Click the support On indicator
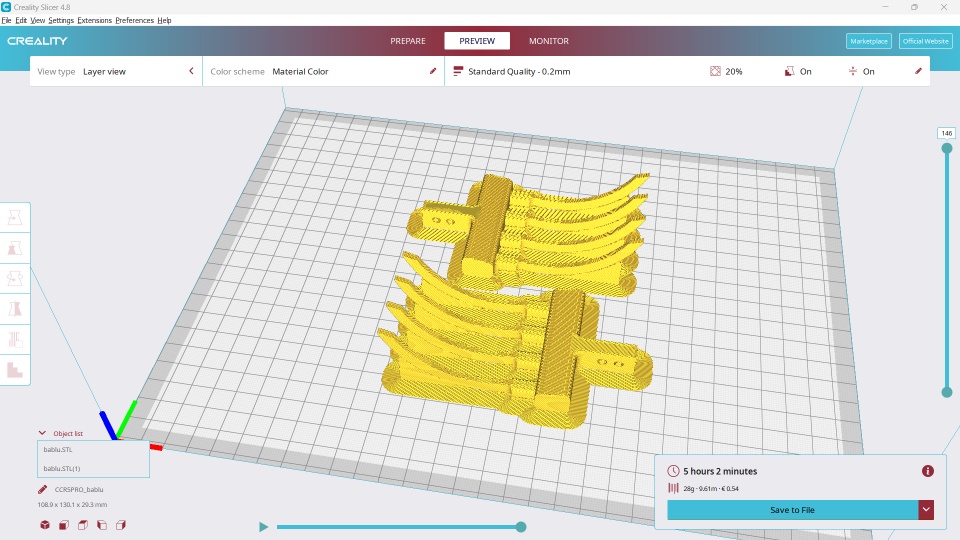The image size is (960, 540). [798, 71]
